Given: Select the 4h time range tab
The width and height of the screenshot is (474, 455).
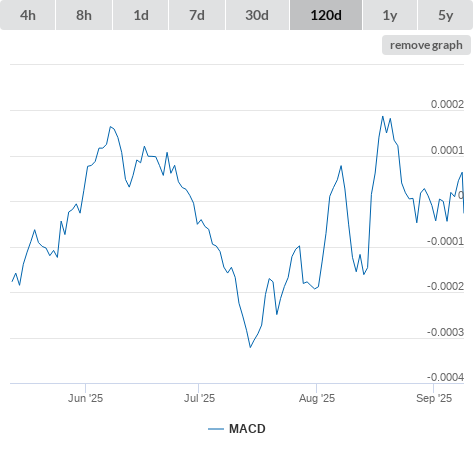Looking at the screenshot, I should tap(28, 15).
